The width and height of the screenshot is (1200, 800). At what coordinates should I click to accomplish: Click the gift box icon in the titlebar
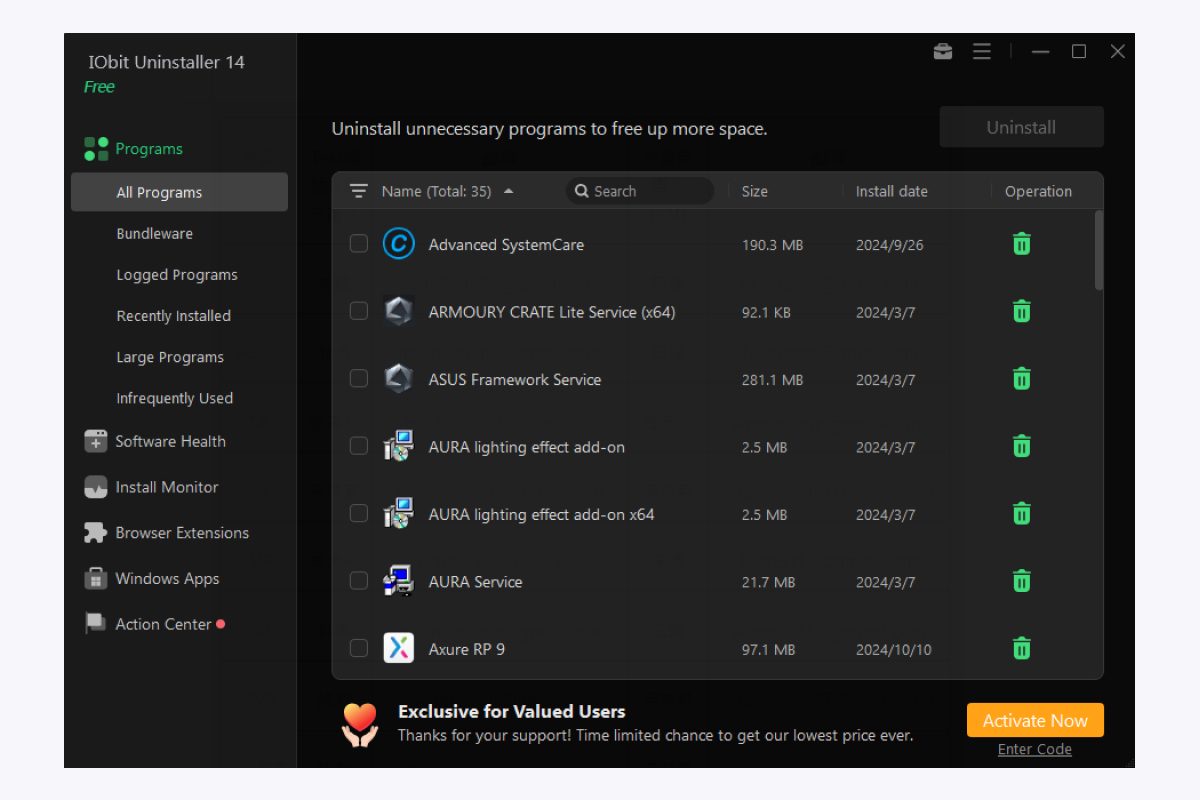click(943, 51)
